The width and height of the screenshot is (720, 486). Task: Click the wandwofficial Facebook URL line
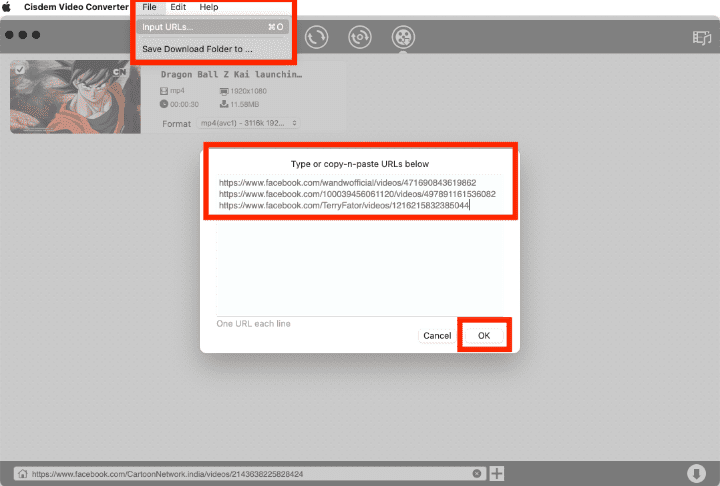tap(348, 183)
